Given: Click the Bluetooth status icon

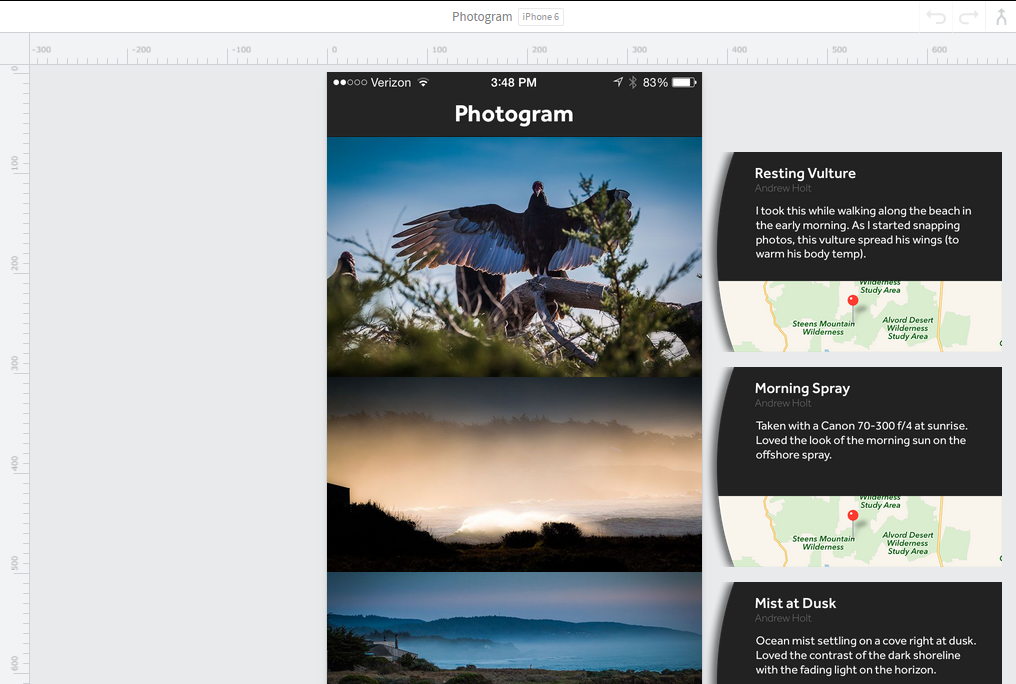Looking at the screenshot, I should click(632, 82).
